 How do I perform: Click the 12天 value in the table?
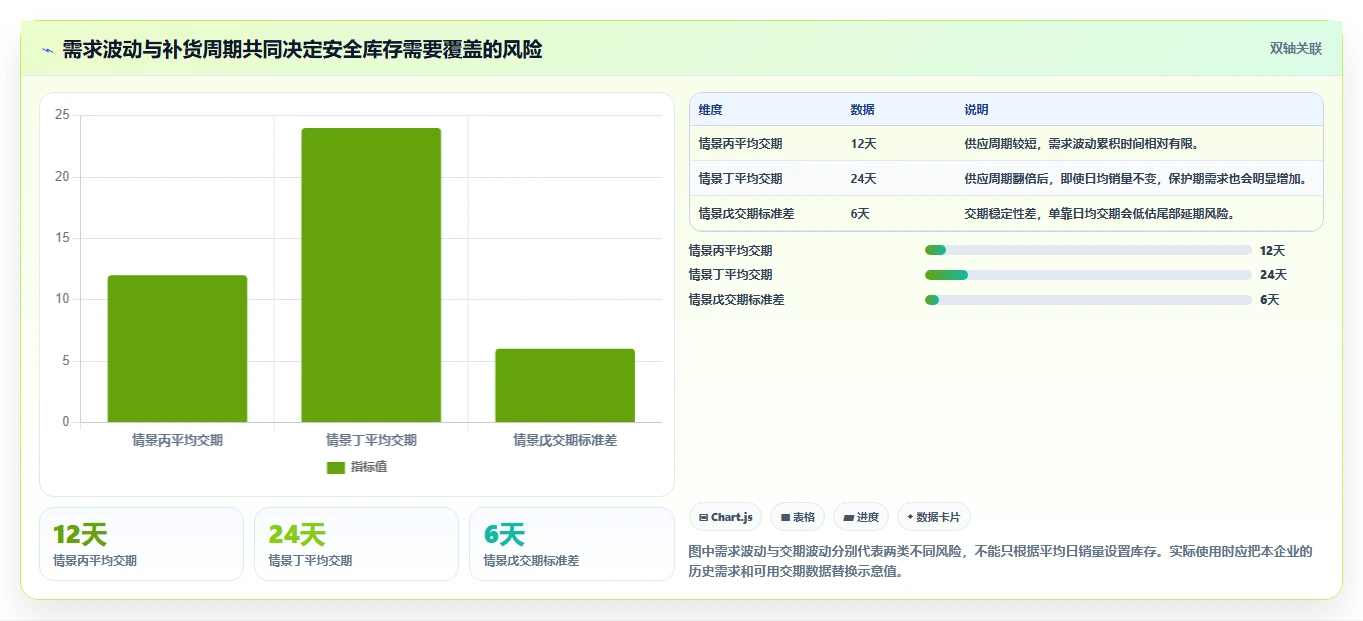(x=864, y=144)
